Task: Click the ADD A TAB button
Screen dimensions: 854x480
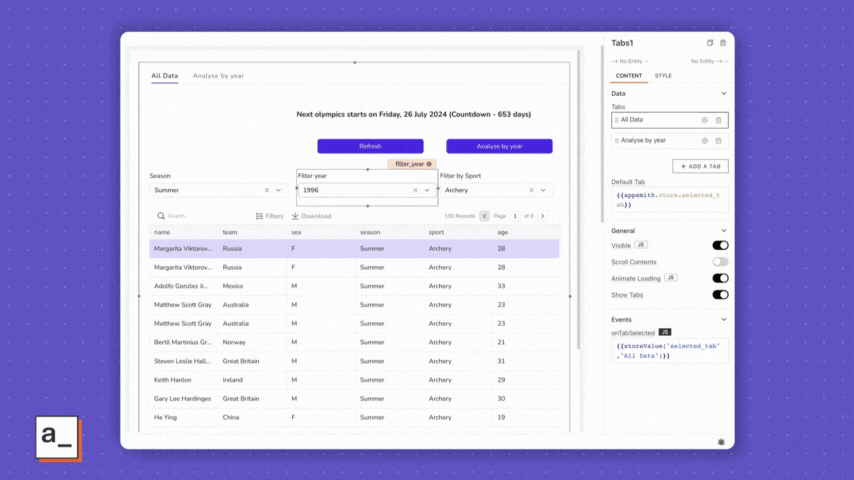Action: (700, 166)
